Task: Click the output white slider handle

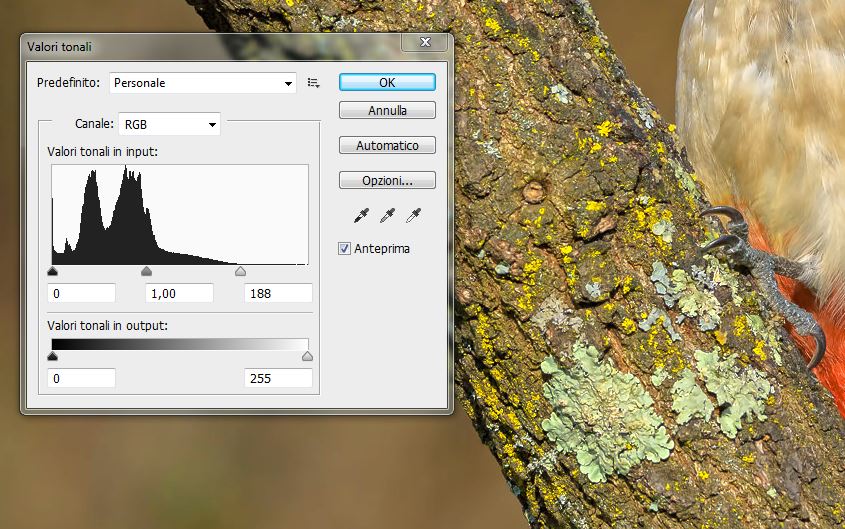Action: pos(307,356)
